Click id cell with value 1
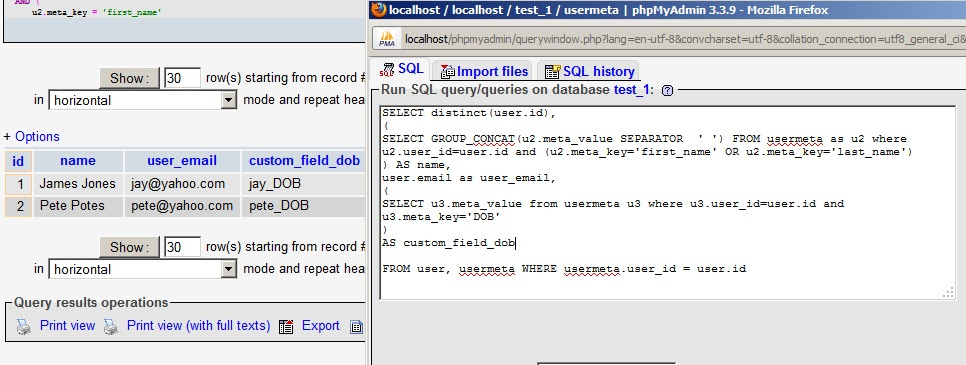 pos(19,184)
